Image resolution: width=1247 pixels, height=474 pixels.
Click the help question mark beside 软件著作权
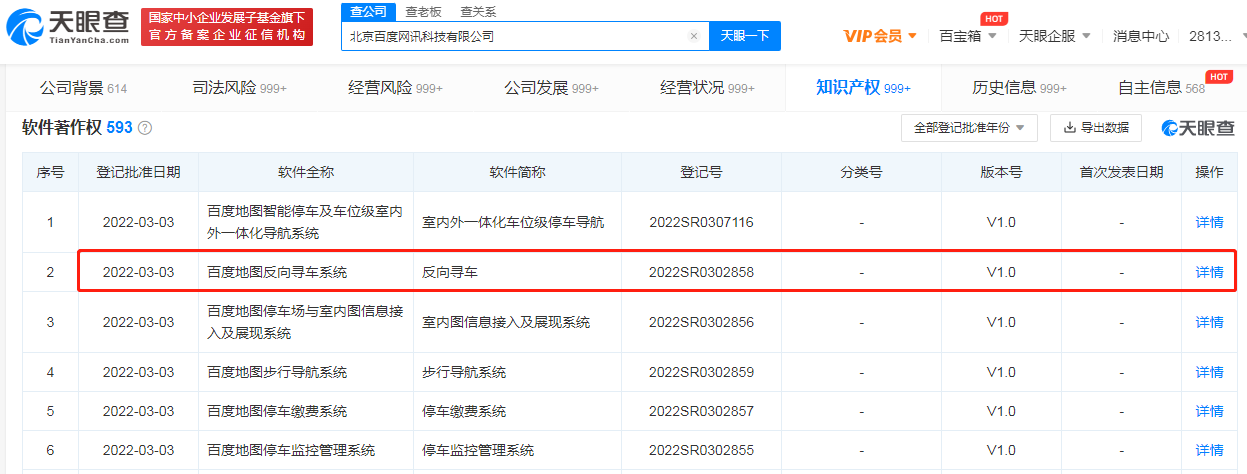tap(145, 128)
